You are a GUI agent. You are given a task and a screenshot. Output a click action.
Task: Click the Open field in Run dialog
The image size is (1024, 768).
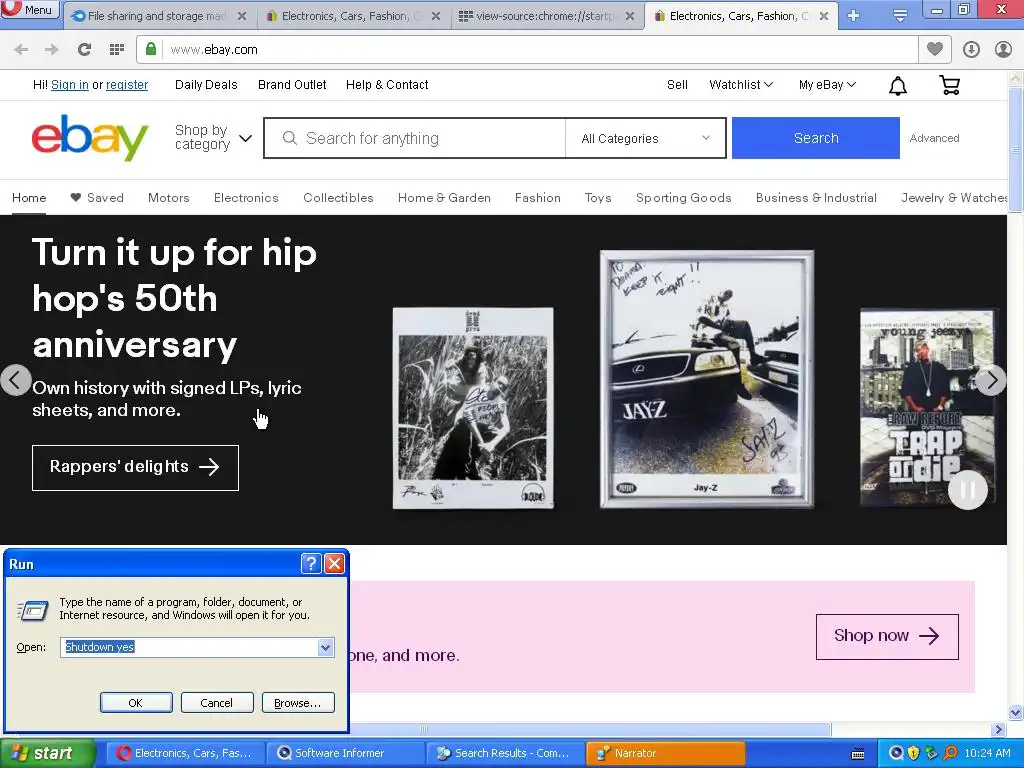click(x=189, y=647)
